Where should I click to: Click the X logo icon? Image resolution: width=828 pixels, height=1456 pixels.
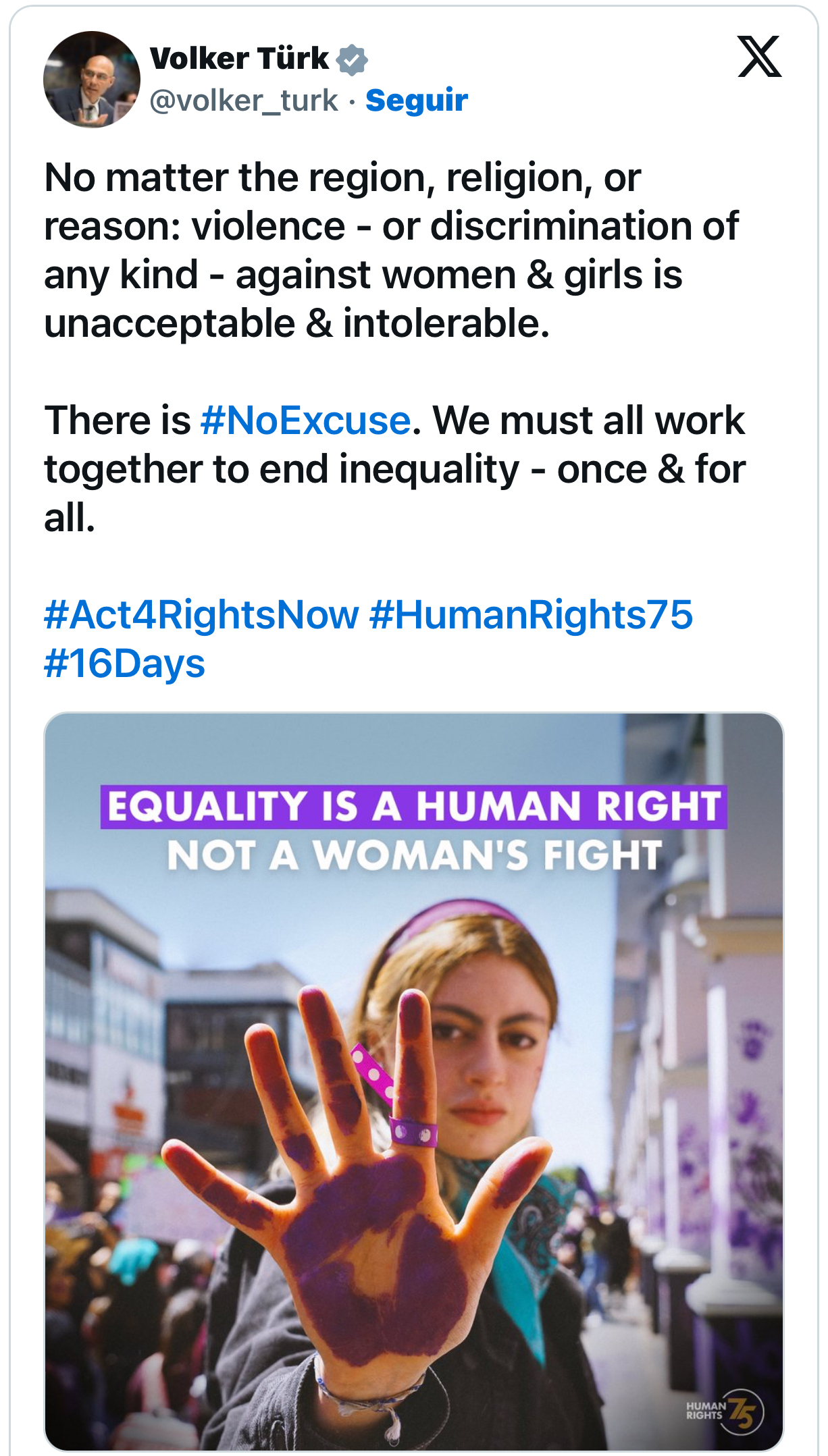click(x=759, y=57)
